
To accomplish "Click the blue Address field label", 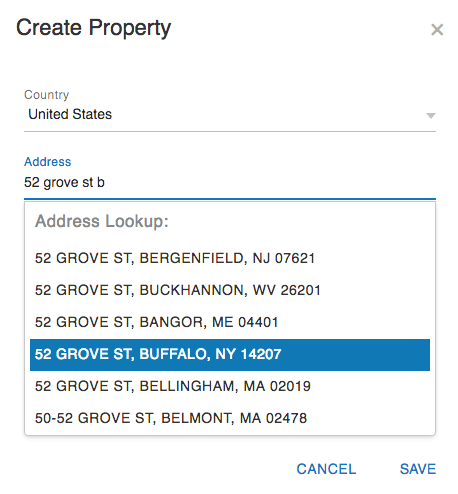I will [x=48, y=162].
